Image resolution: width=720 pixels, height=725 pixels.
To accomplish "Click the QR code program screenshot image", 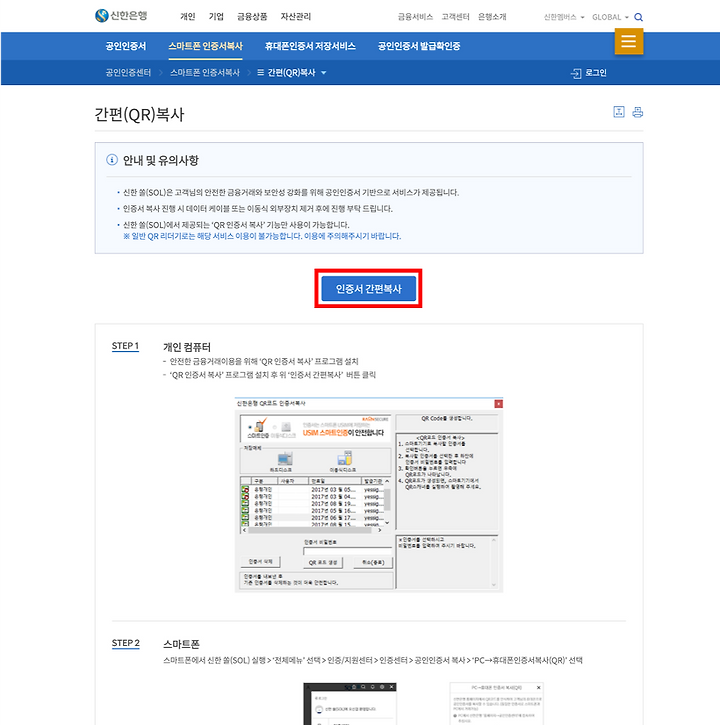I will pos(369,494).
